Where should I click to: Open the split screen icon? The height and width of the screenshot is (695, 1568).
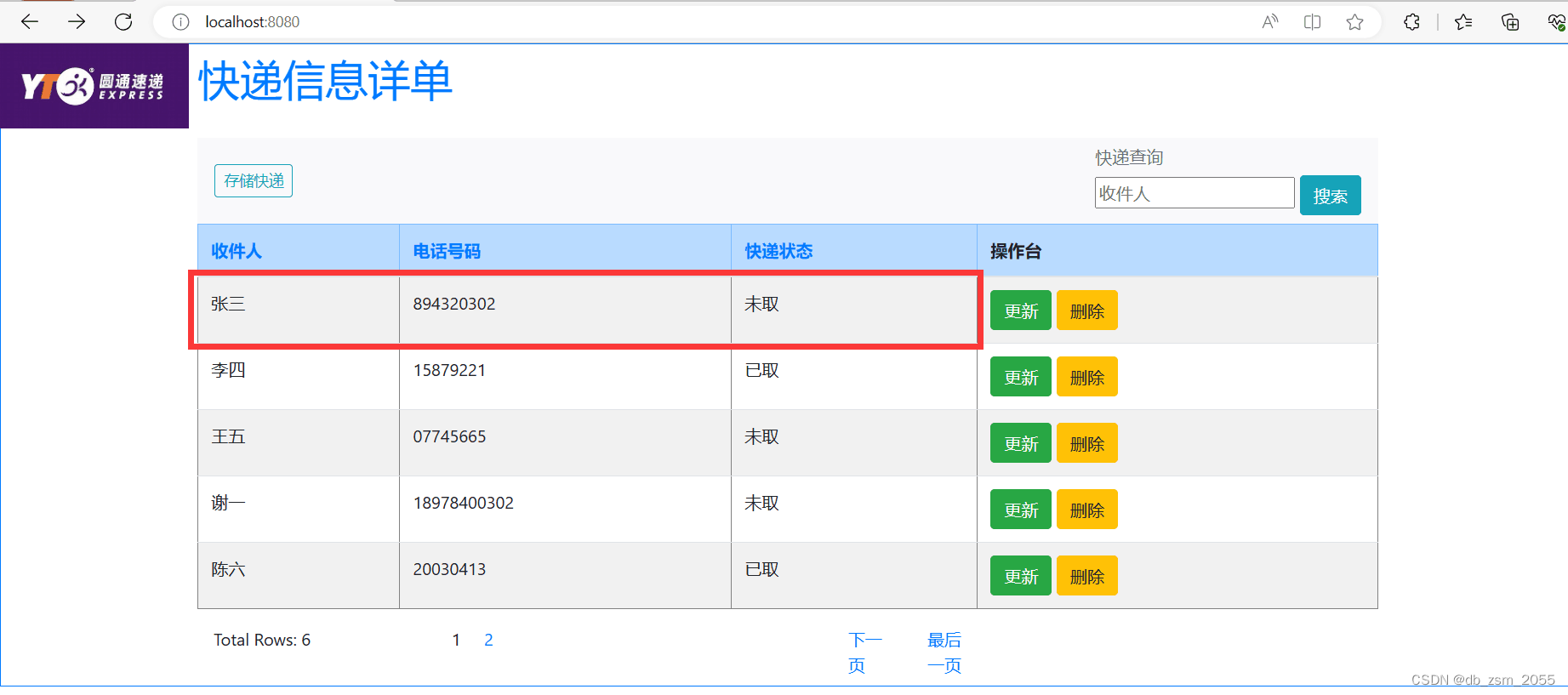point(1312,22)
